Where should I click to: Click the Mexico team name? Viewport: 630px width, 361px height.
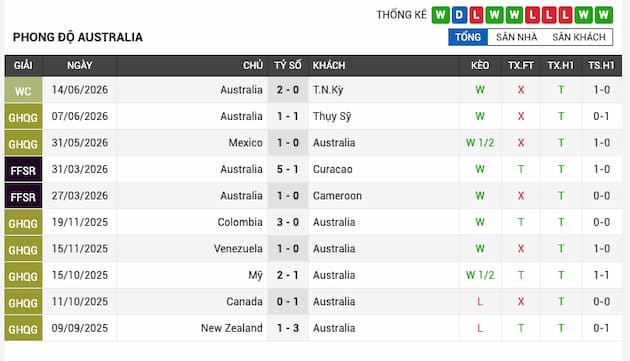click(x=245, y=143)
